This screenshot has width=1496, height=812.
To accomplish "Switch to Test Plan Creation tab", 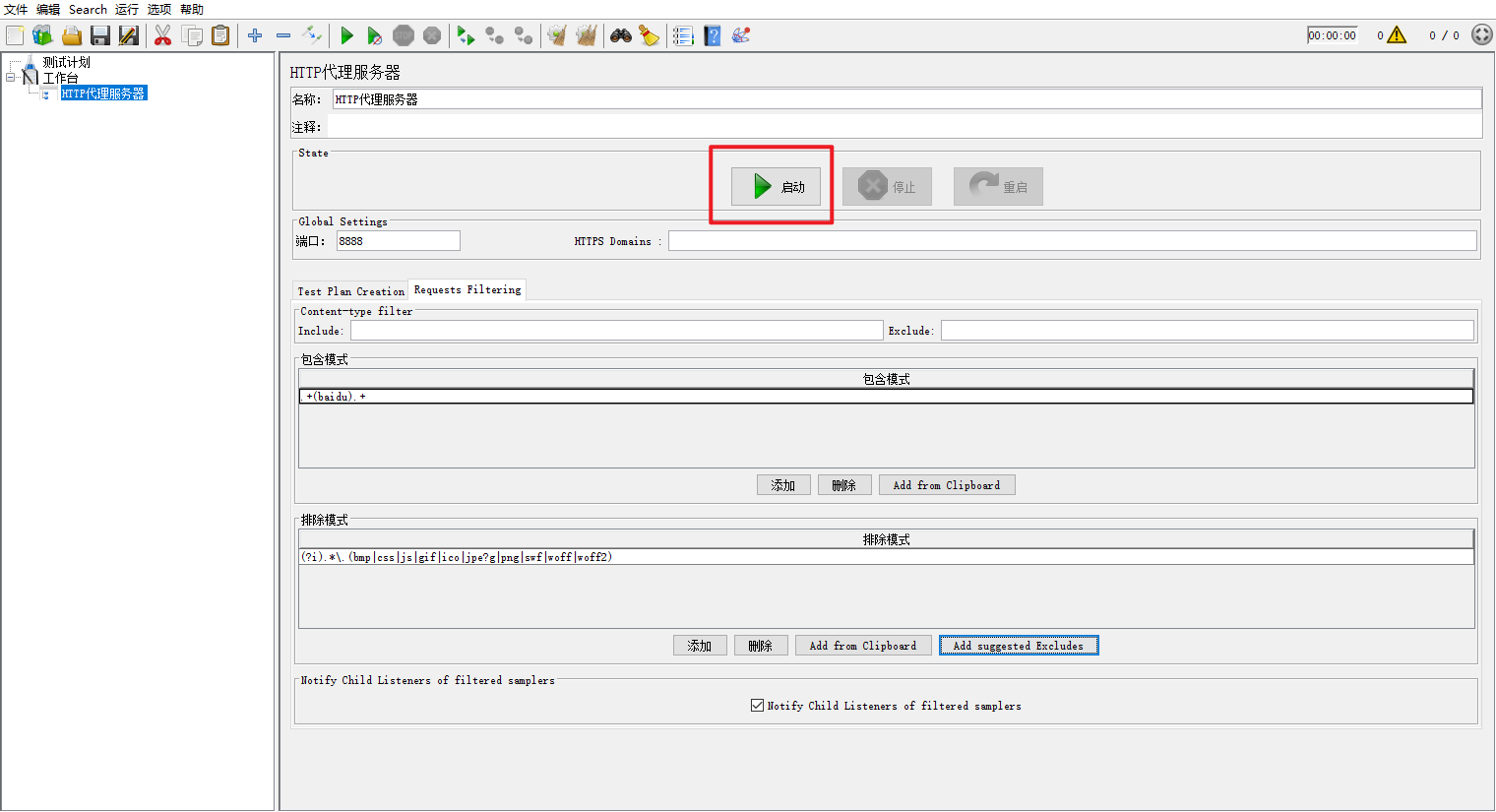I will [351, 291].
